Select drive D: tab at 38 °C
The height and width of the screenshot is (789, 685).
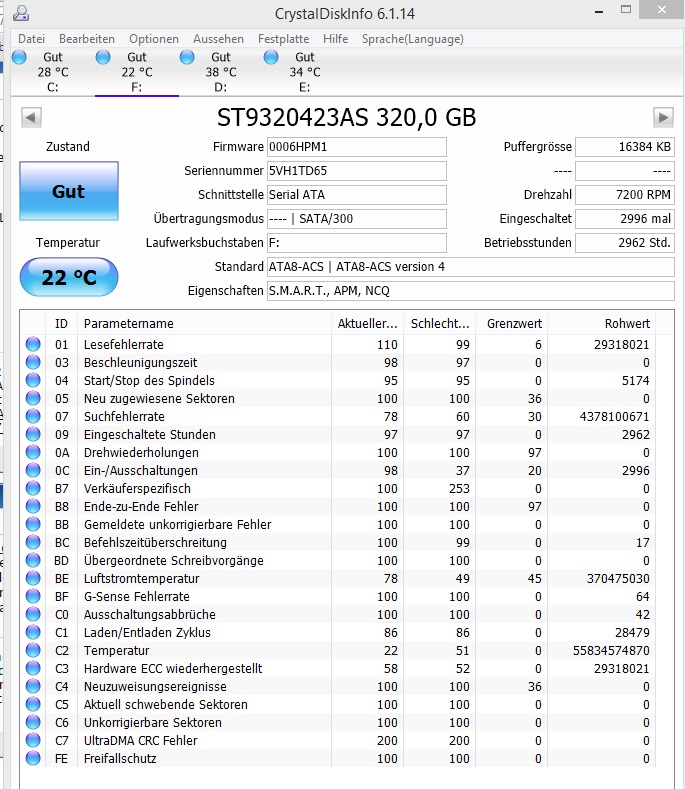coord(220,72)
